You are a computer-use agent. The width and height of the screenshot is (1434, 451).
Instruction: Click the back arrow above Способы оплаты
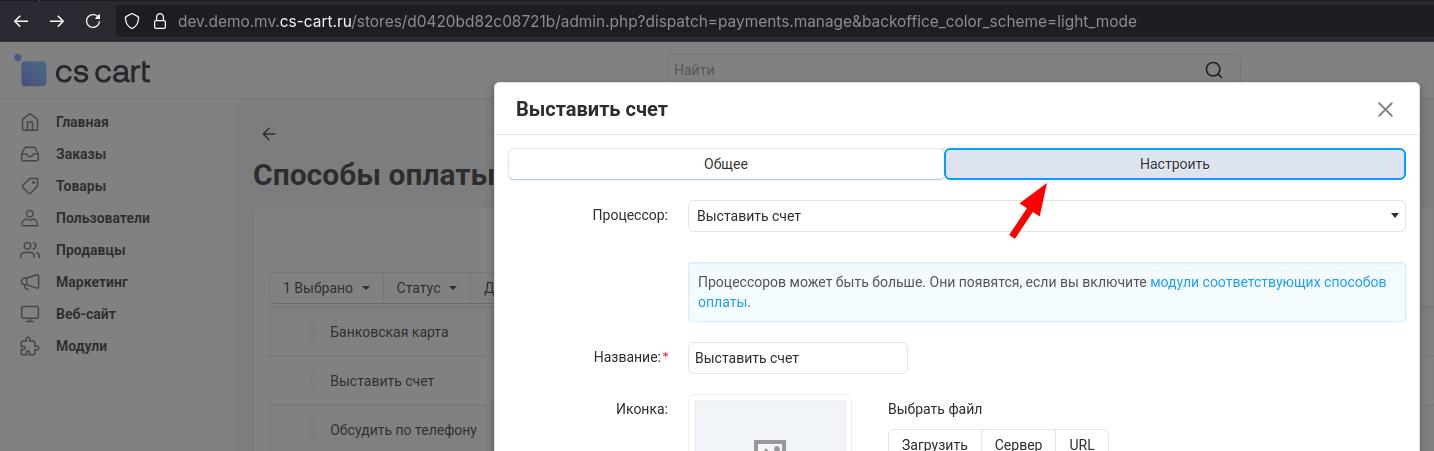[x=268, y=134]
